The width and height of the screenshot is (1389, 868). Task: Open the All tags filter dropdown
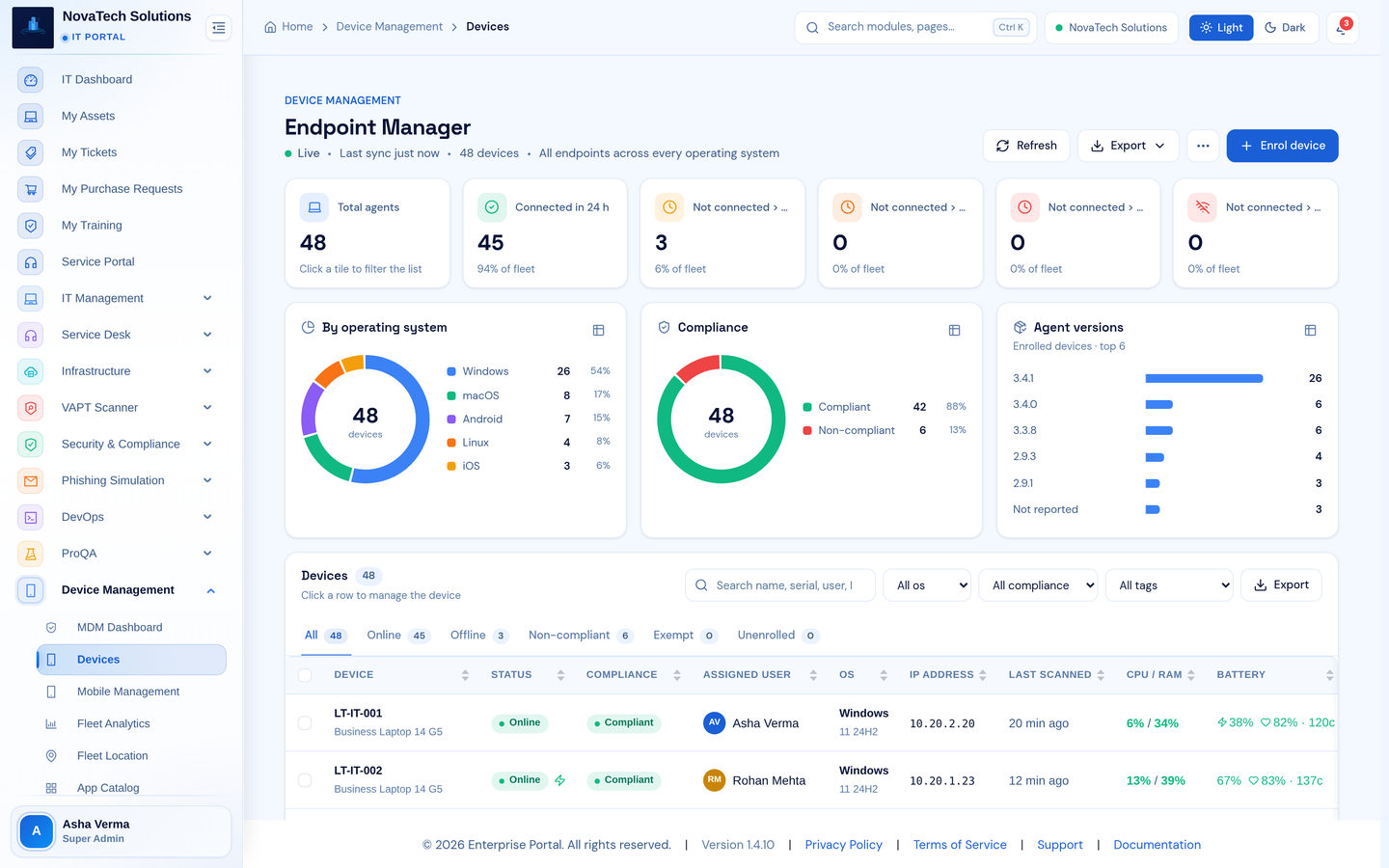1169,585
